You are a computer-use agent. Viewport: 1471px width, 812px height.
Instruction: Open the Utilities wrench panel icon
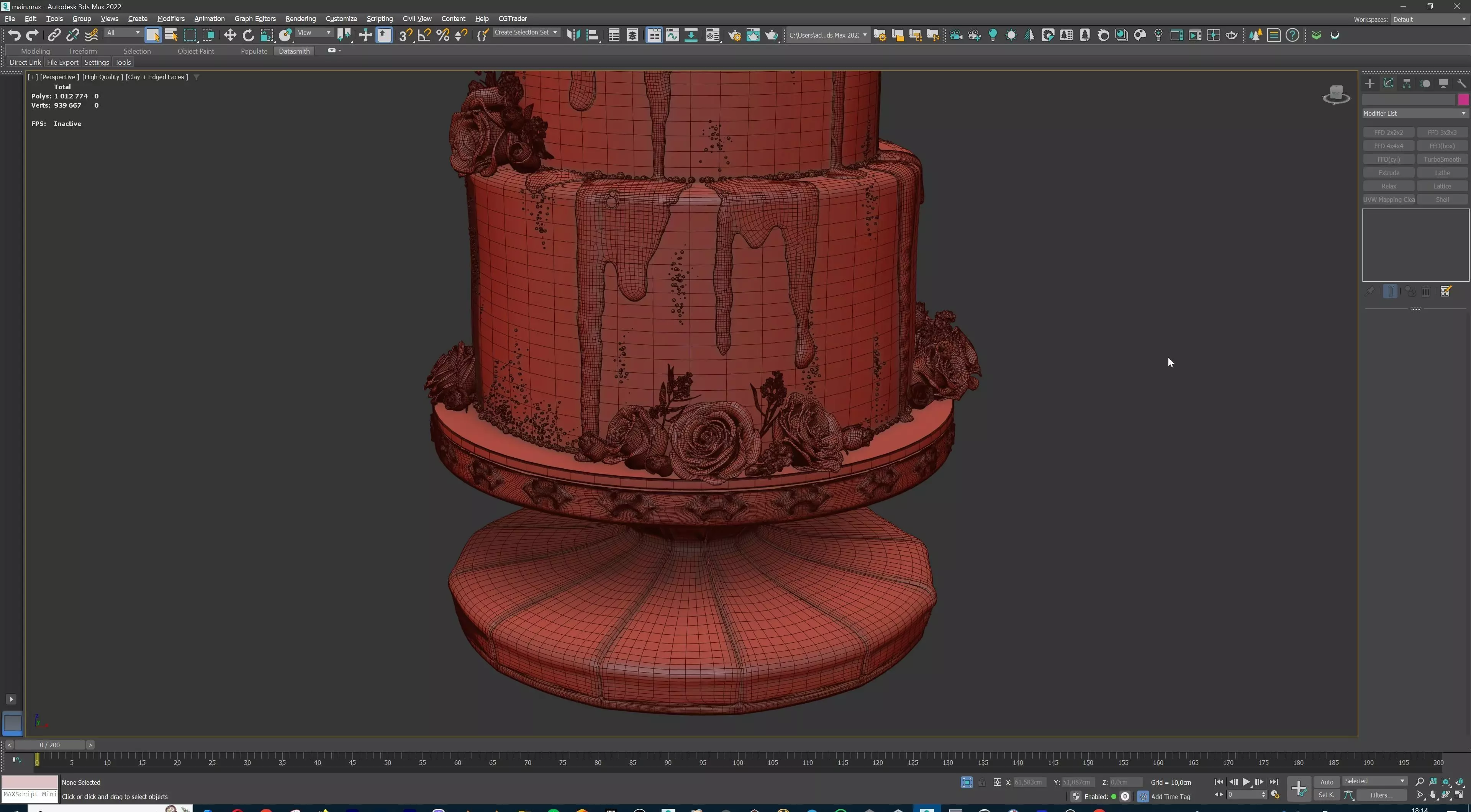point(1461,83)
